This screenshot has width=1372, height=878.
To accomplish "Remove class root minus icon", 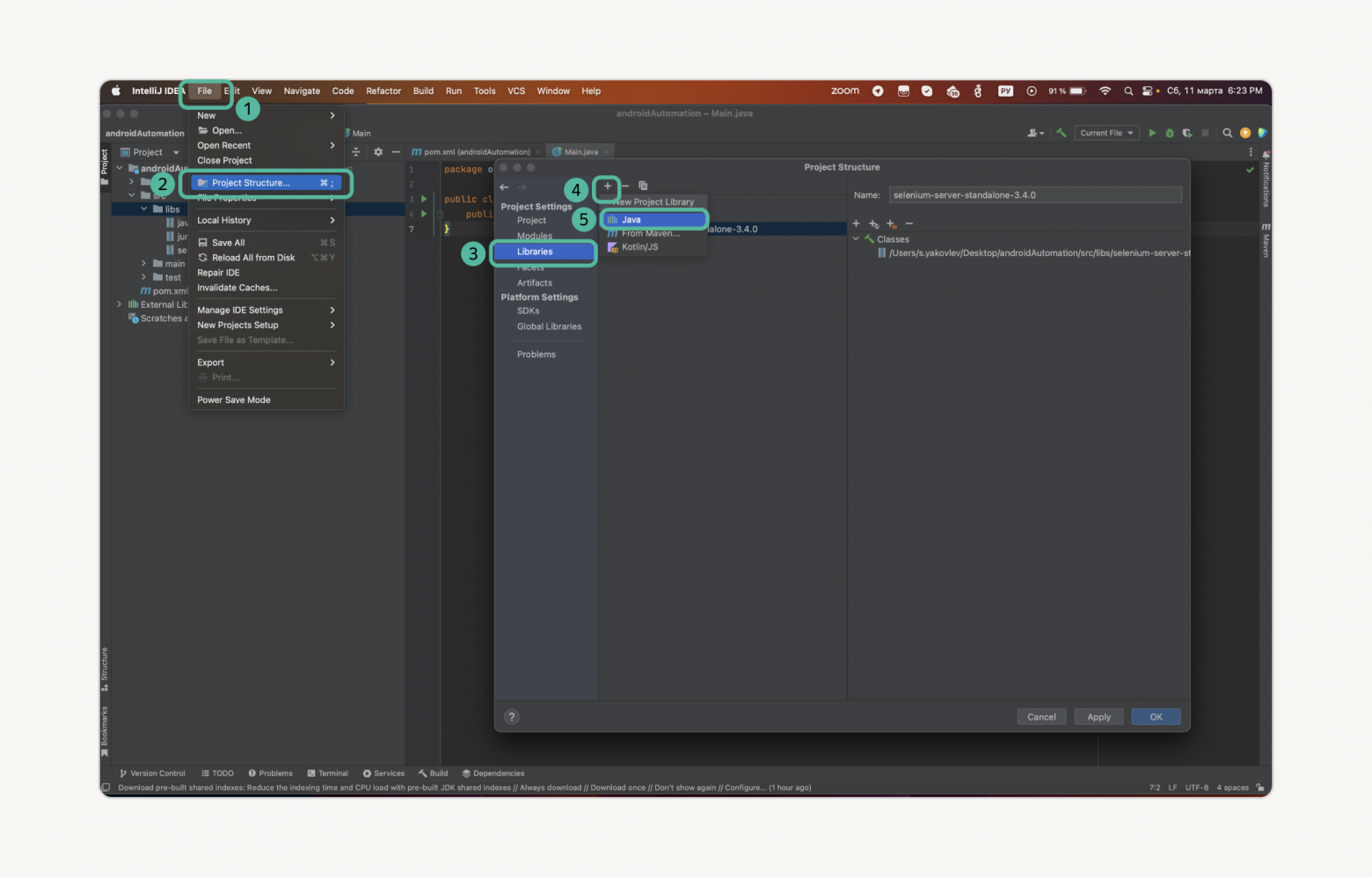I will pos(909,223).
